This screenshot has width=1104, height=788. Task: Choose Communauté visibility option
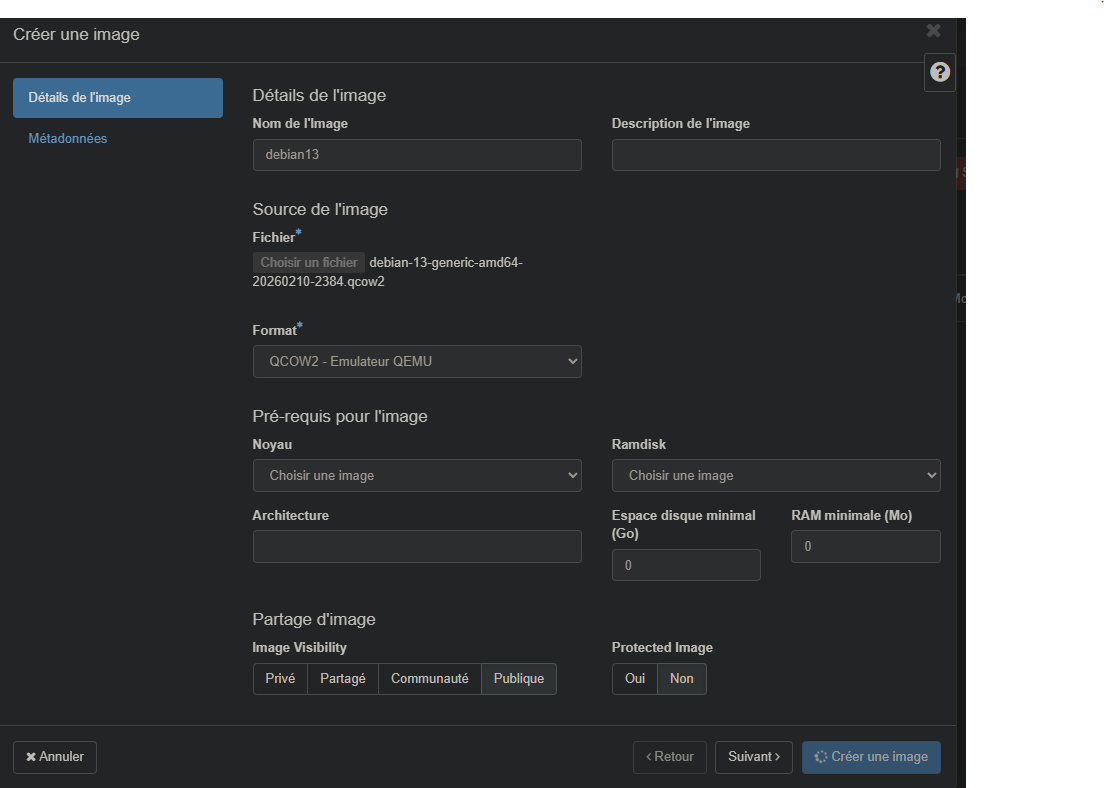pos(429,678)
